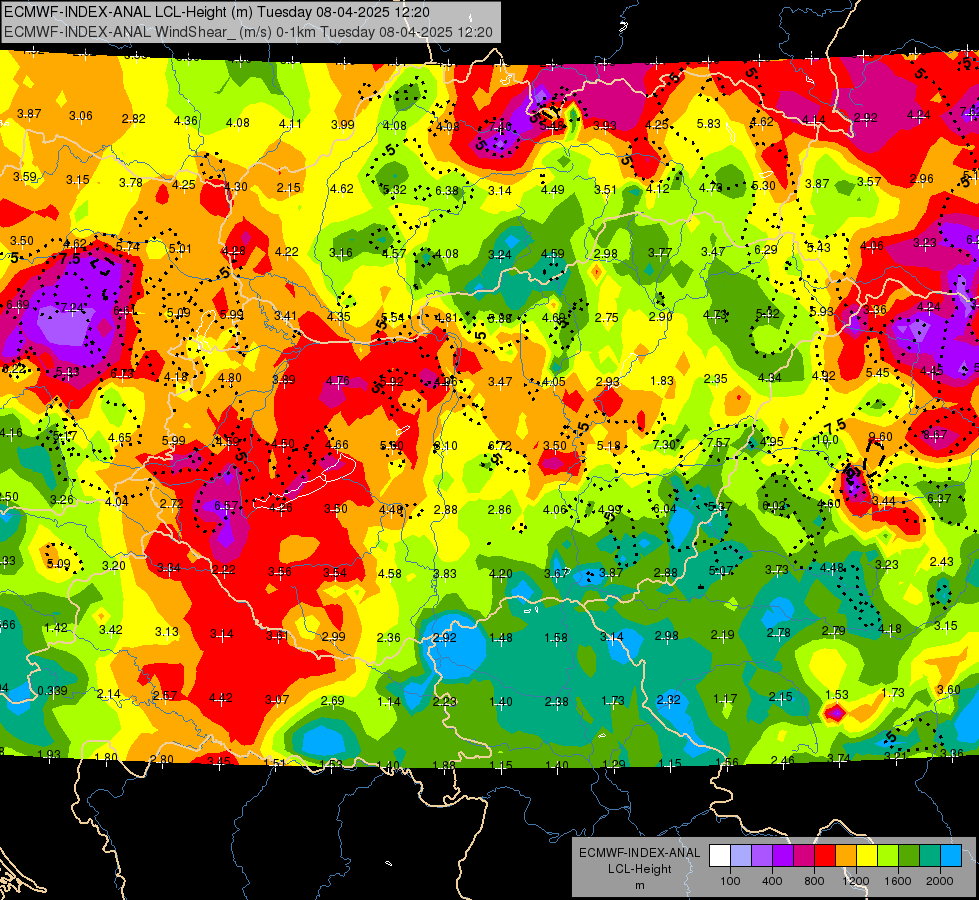Viewport: 979px width, 900px height.
Task: Click the wind shear value "3.26"
Action: 62,499
